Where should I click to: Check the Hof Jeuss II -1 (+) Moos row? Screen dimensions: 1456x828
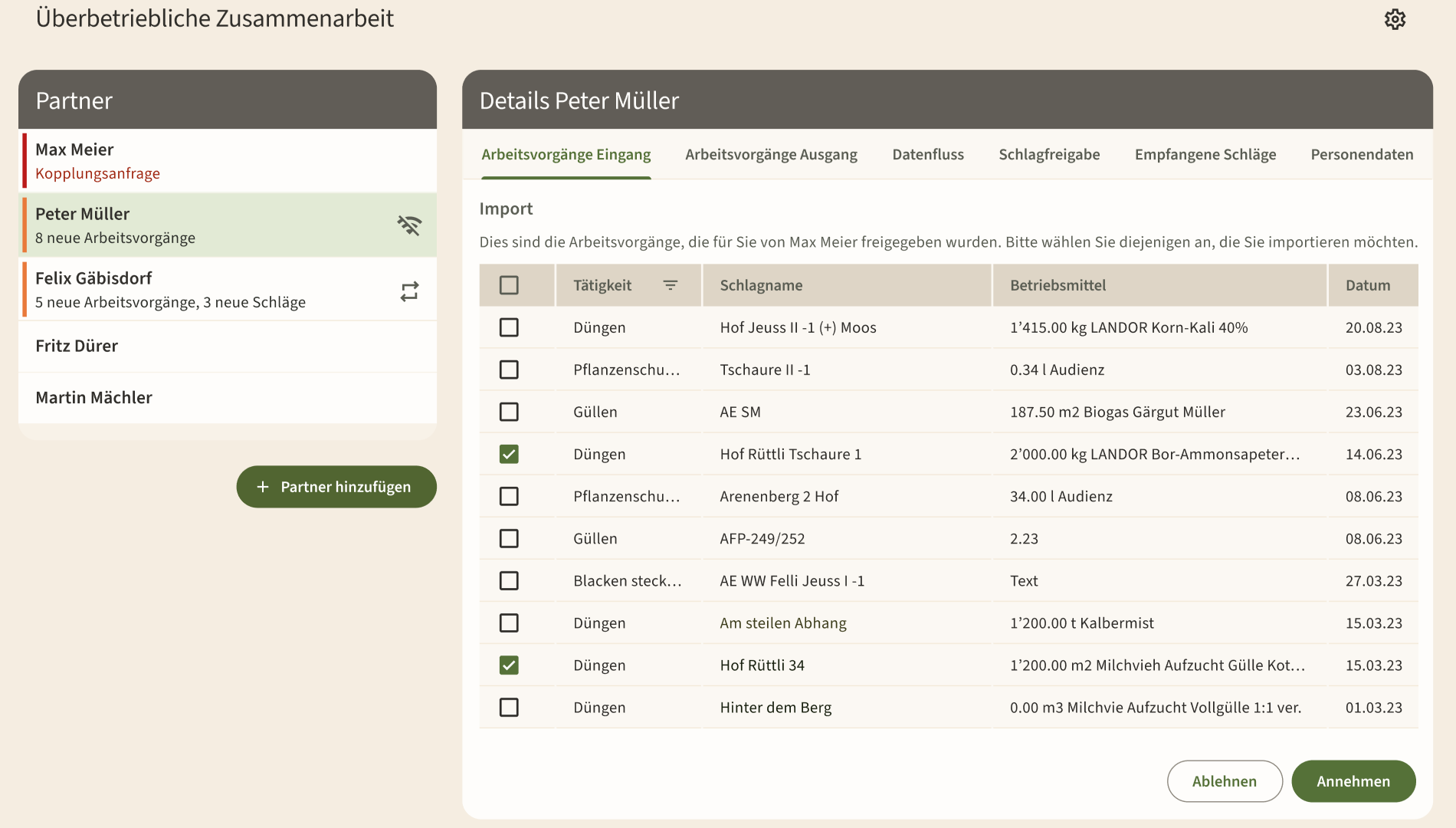click(x=509, y=327)
